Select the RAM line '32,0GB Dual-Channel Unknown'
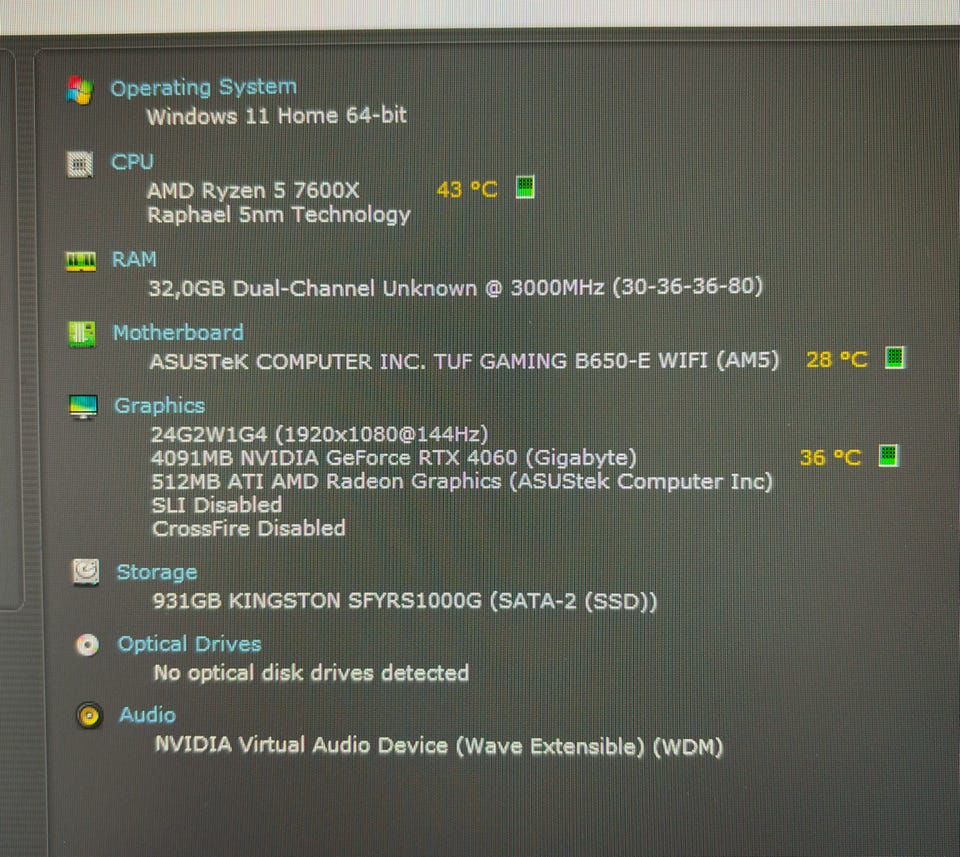Viewport: 960px width, 857px height. click(x=456, y=287)
